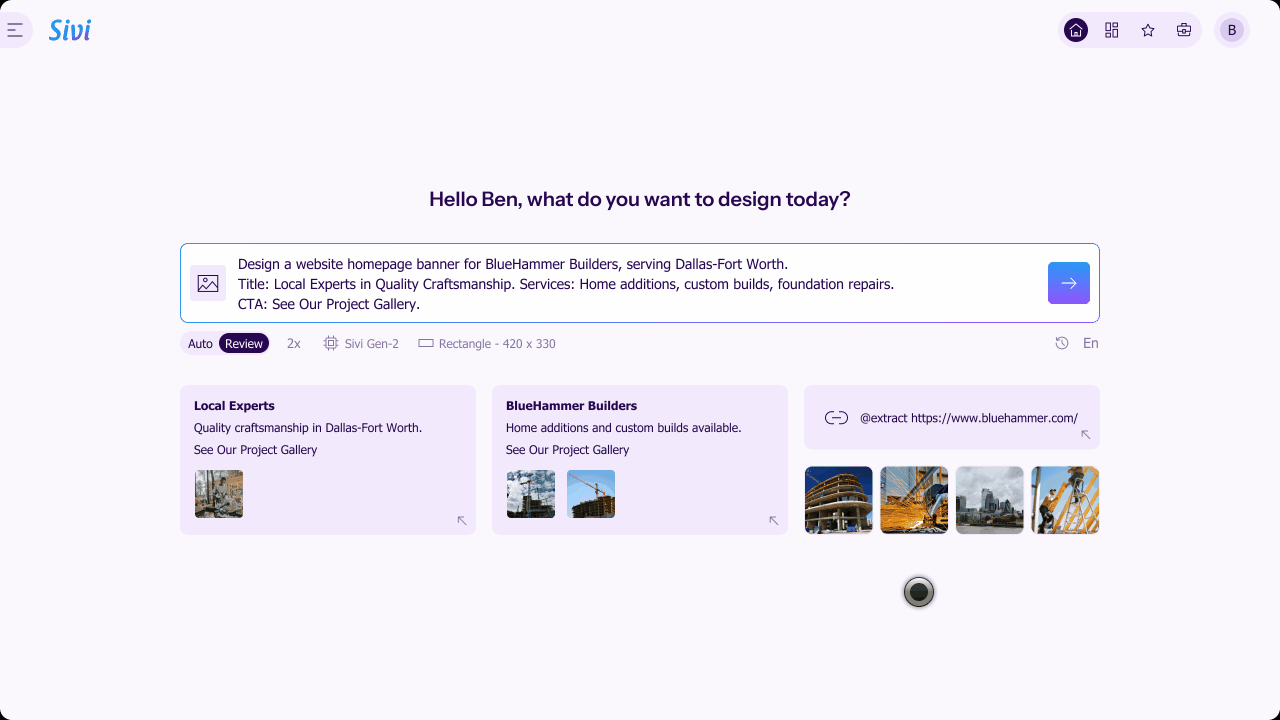Open the prompt history icon
Image resolution: width=1280 pixels, height=720 pixels.
click(x=1062, y=343)
